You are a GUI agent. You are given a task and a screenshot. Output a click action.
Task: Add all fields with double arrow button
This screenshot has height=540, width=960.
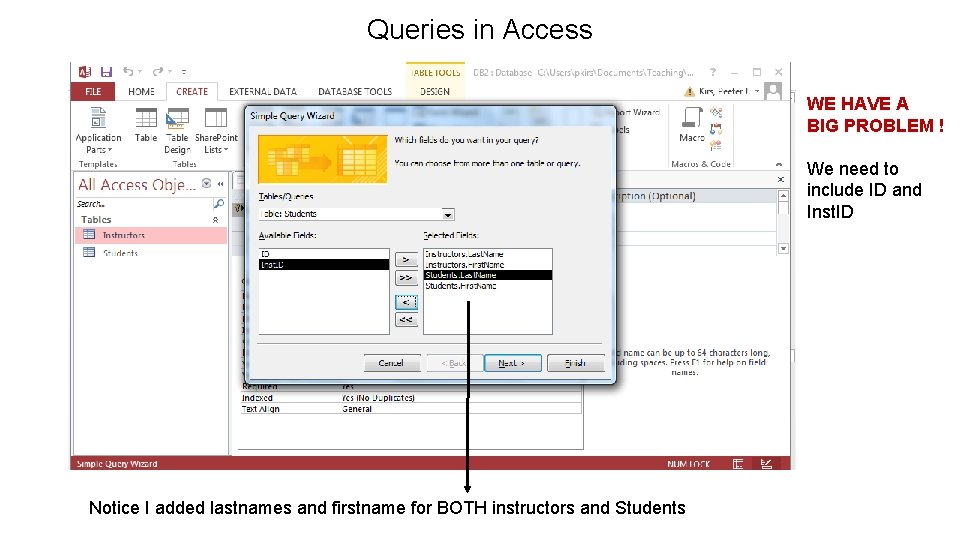tap(406, 277)
